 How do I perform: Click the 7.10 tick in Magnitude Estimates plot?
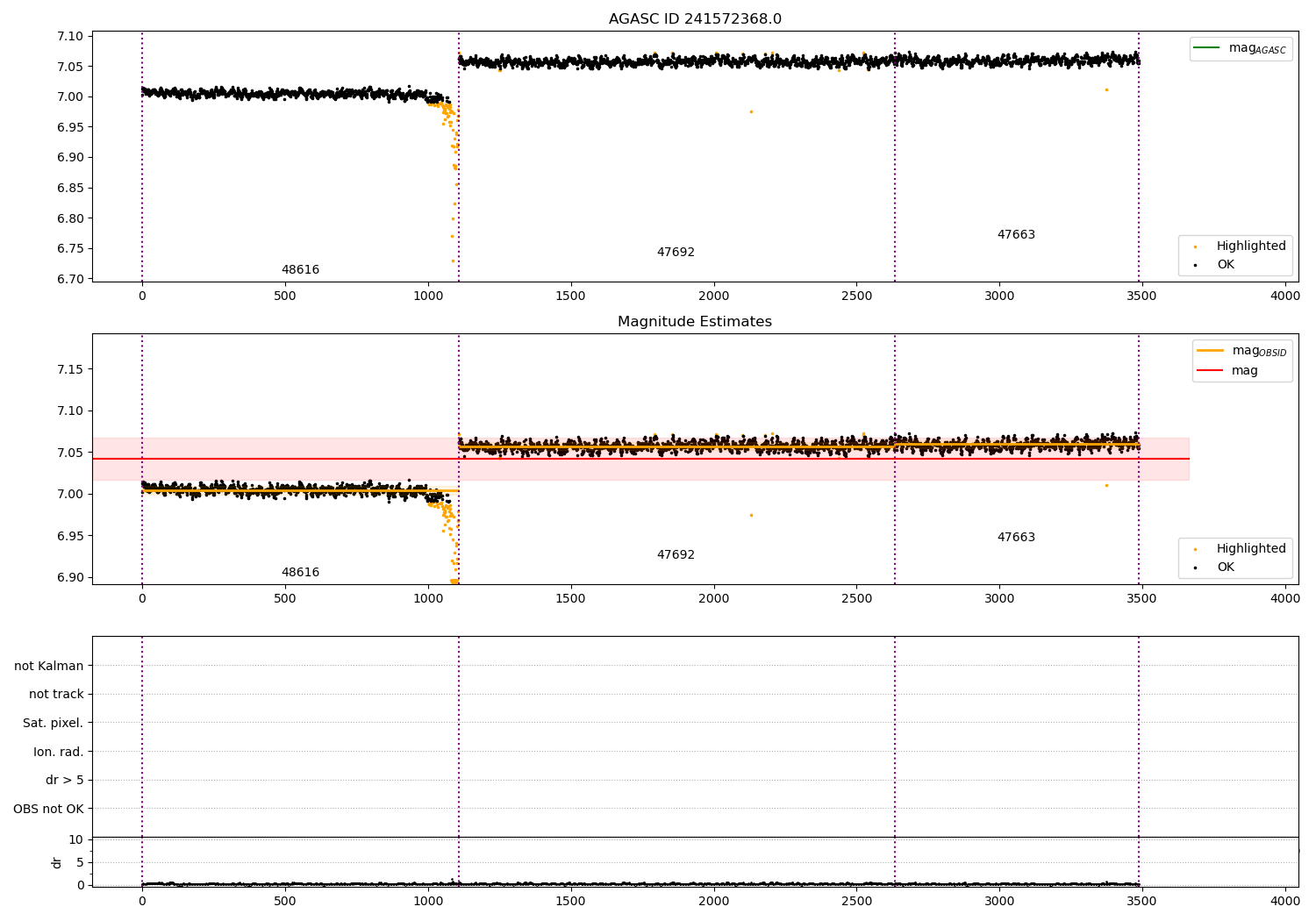[71, 411]
